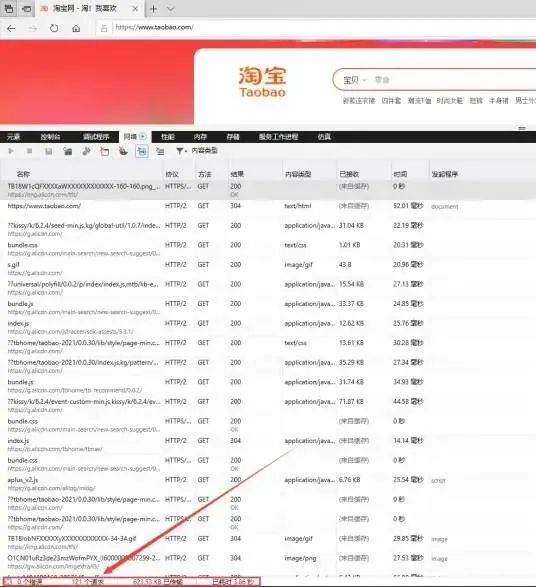Screen dimensions: 536x587
Task: Expand the browser tab list chevron
Action: click(x=170, y=9)
